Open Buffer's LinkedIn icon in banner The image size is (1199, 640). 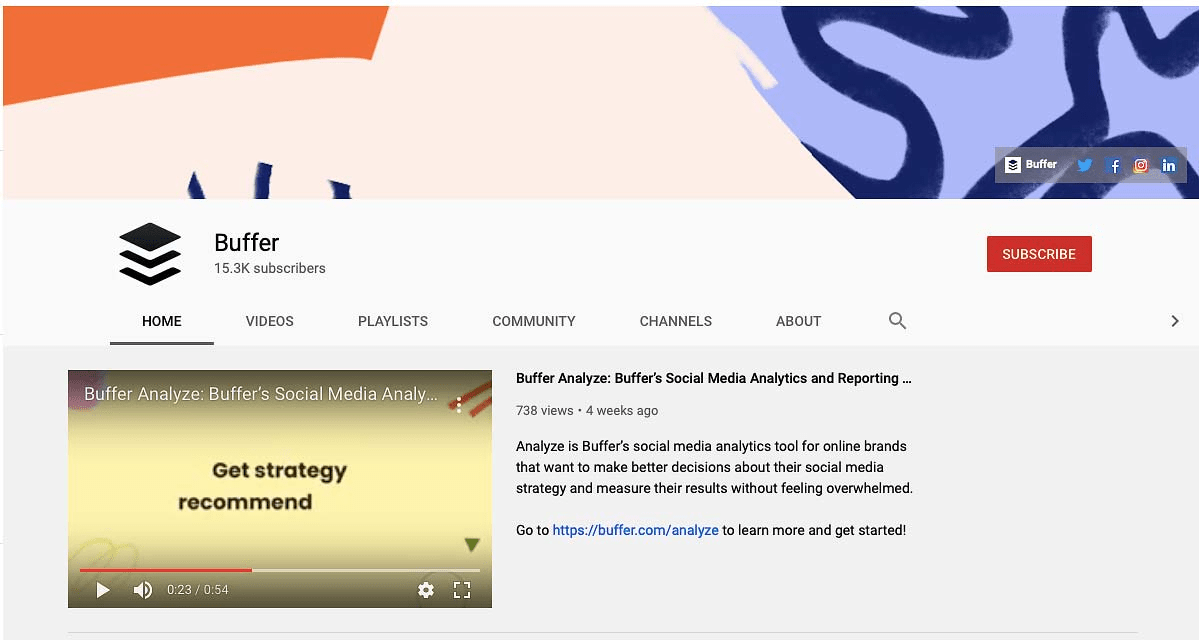coord(1168,164)
